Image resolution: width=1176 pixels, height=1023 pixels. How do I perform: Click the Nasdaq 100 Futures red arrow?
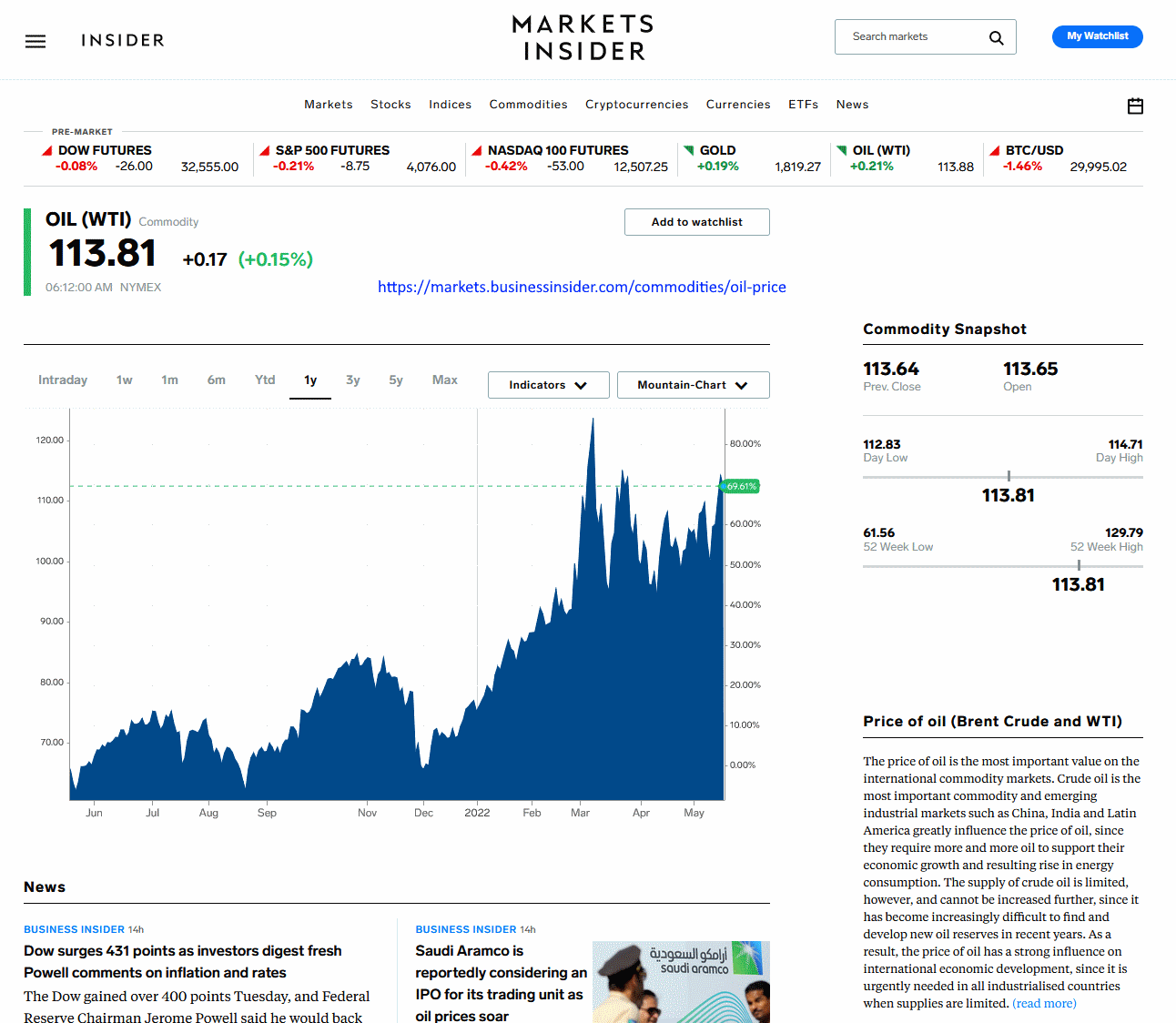477,150
